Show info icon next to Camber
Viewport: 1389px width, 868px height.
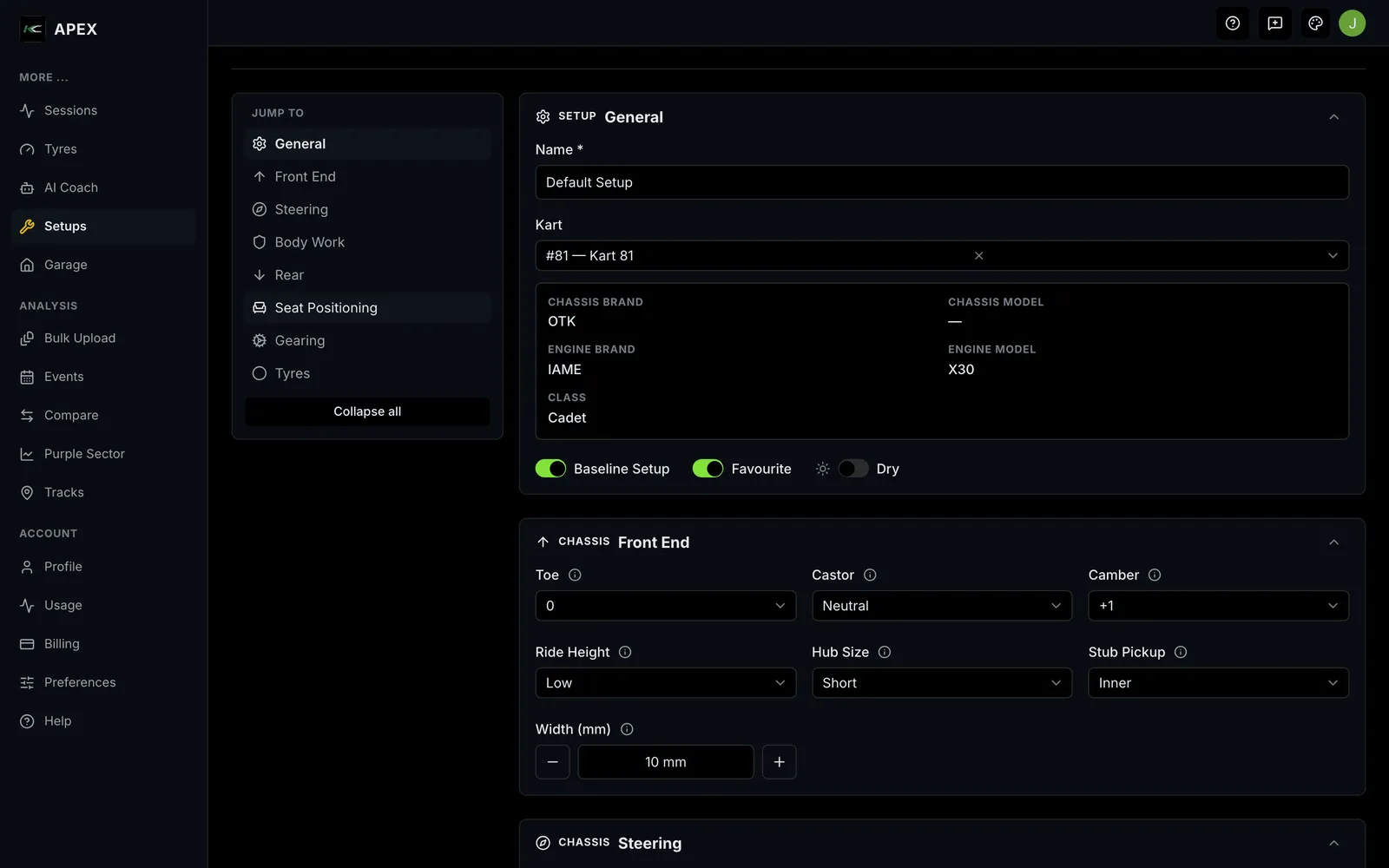1155,575
